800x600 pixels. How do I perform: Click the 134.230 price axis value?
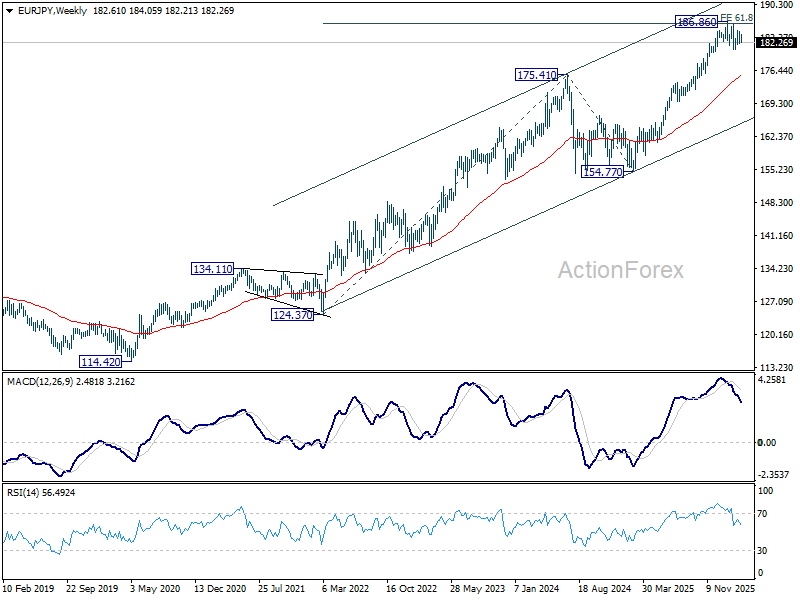[x=777, y=268]
